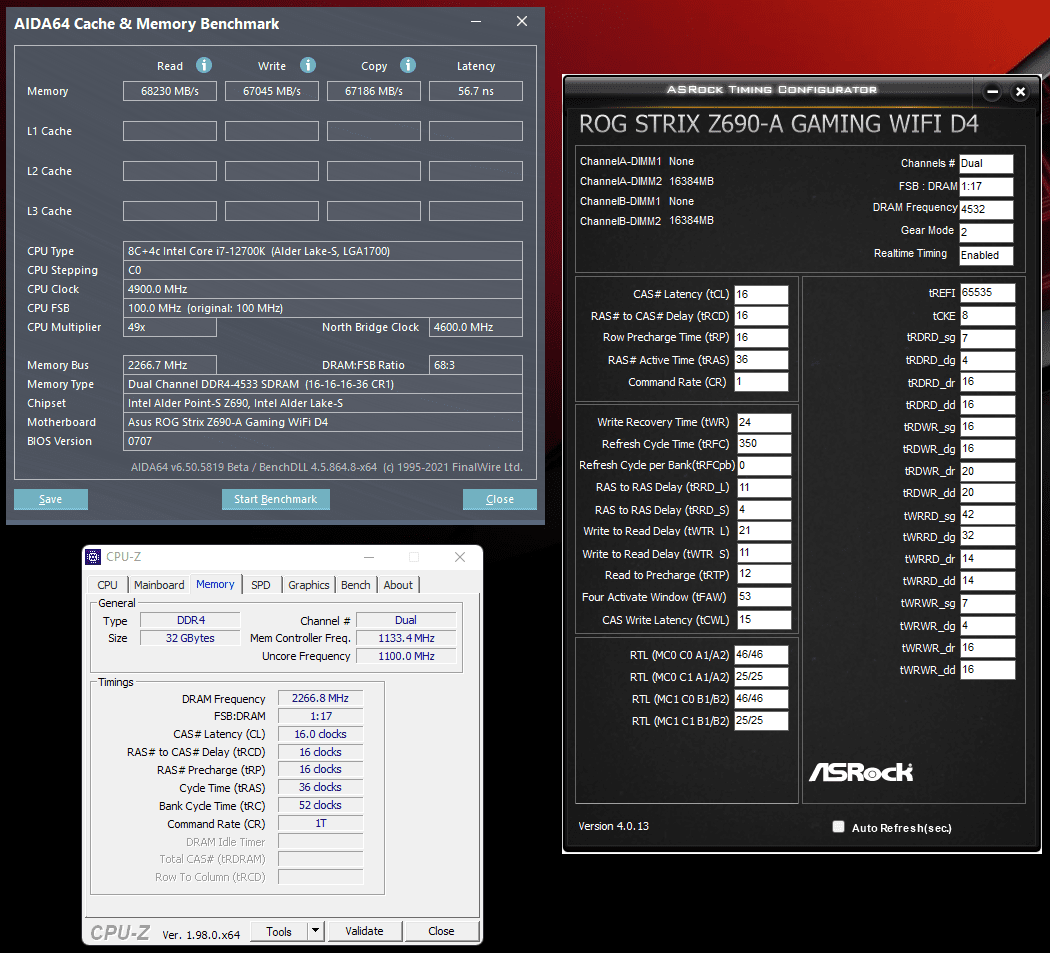The height and width of the screenshot is (953, 1050).
Task: Click the Read info icon in AIDA64
Action: (204, 65)
